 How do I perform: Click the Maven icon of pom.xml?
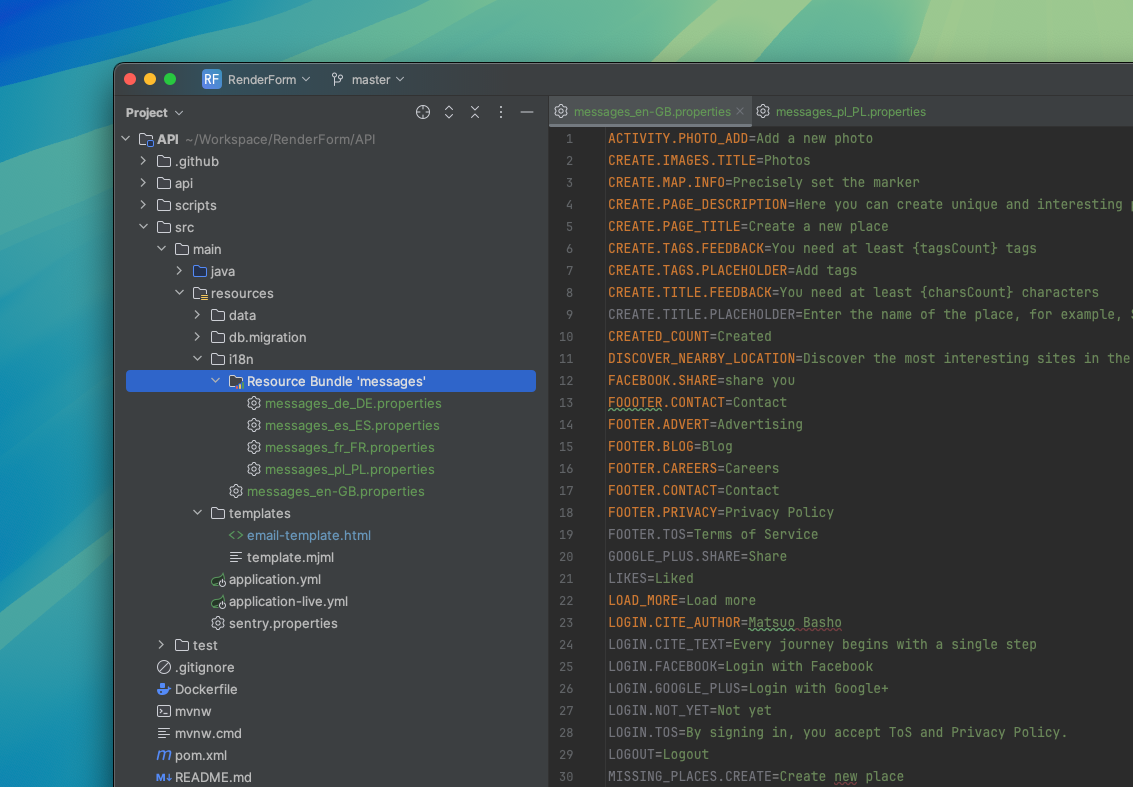(164, 754)
